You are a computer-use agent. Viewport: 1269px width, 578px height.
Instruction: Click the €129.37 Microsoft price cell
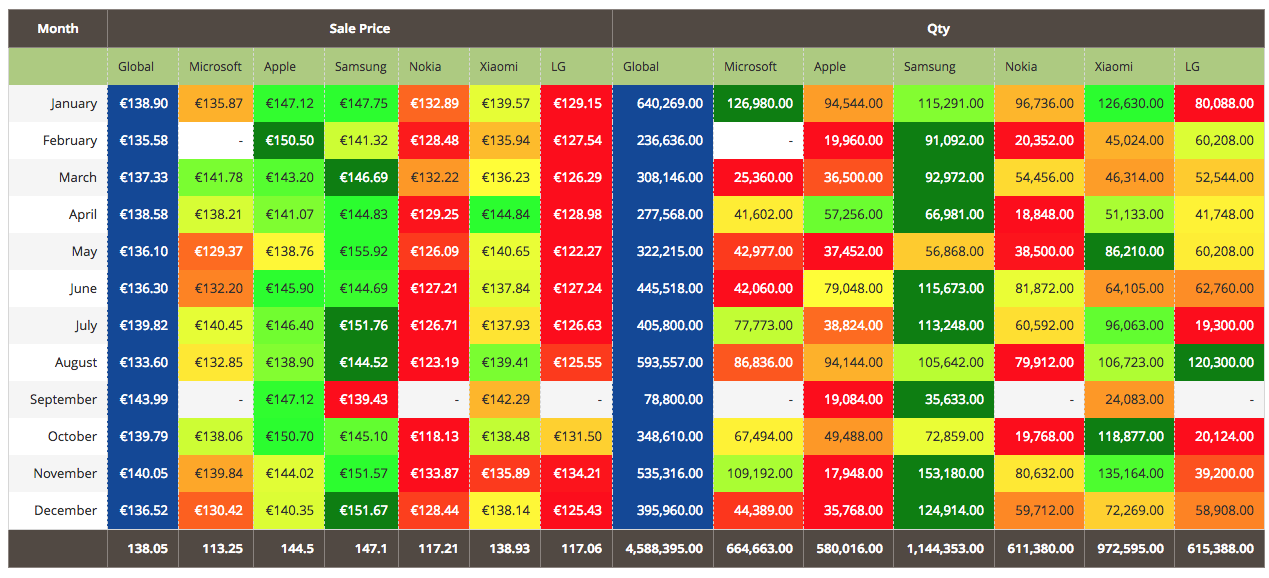[216, 252]
